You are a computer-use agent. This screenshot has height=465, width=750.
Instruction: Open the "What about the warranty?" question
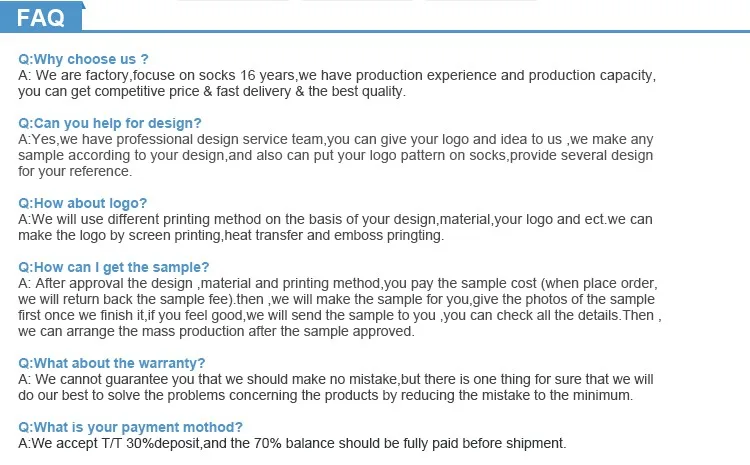point(112,363)
